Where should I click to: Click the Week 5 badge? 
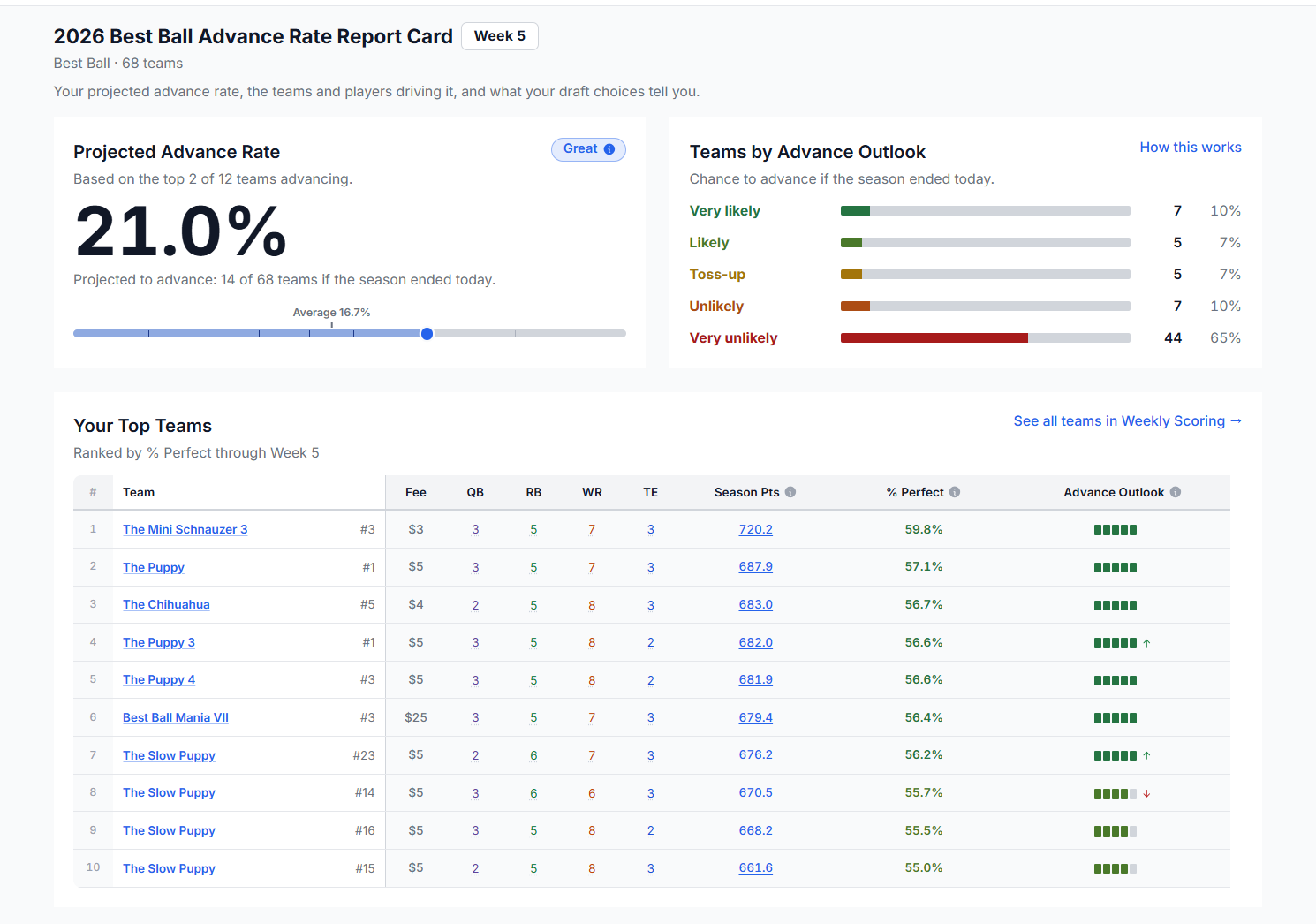coord(500,36)
